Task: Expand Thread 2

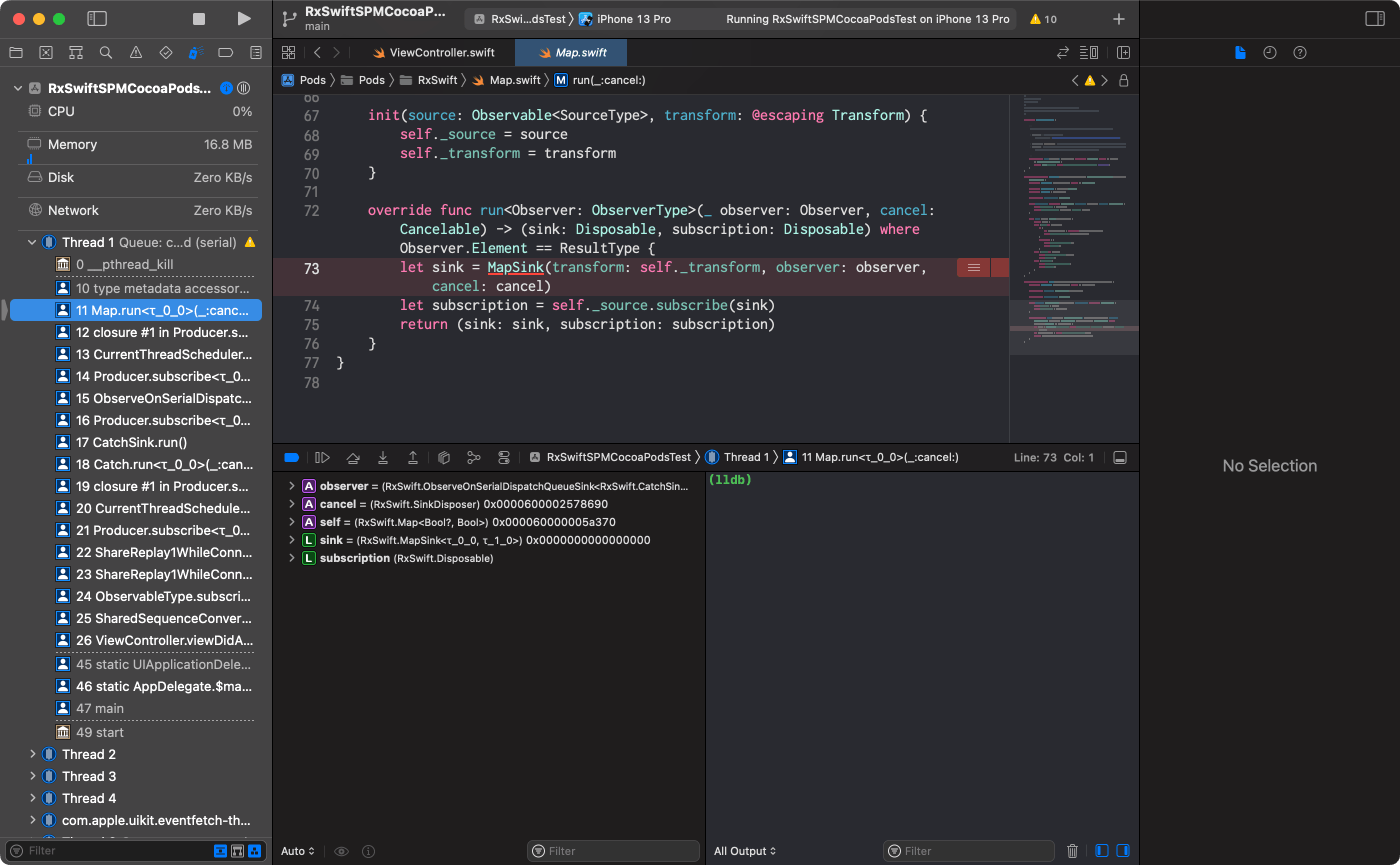Action: 32,754
